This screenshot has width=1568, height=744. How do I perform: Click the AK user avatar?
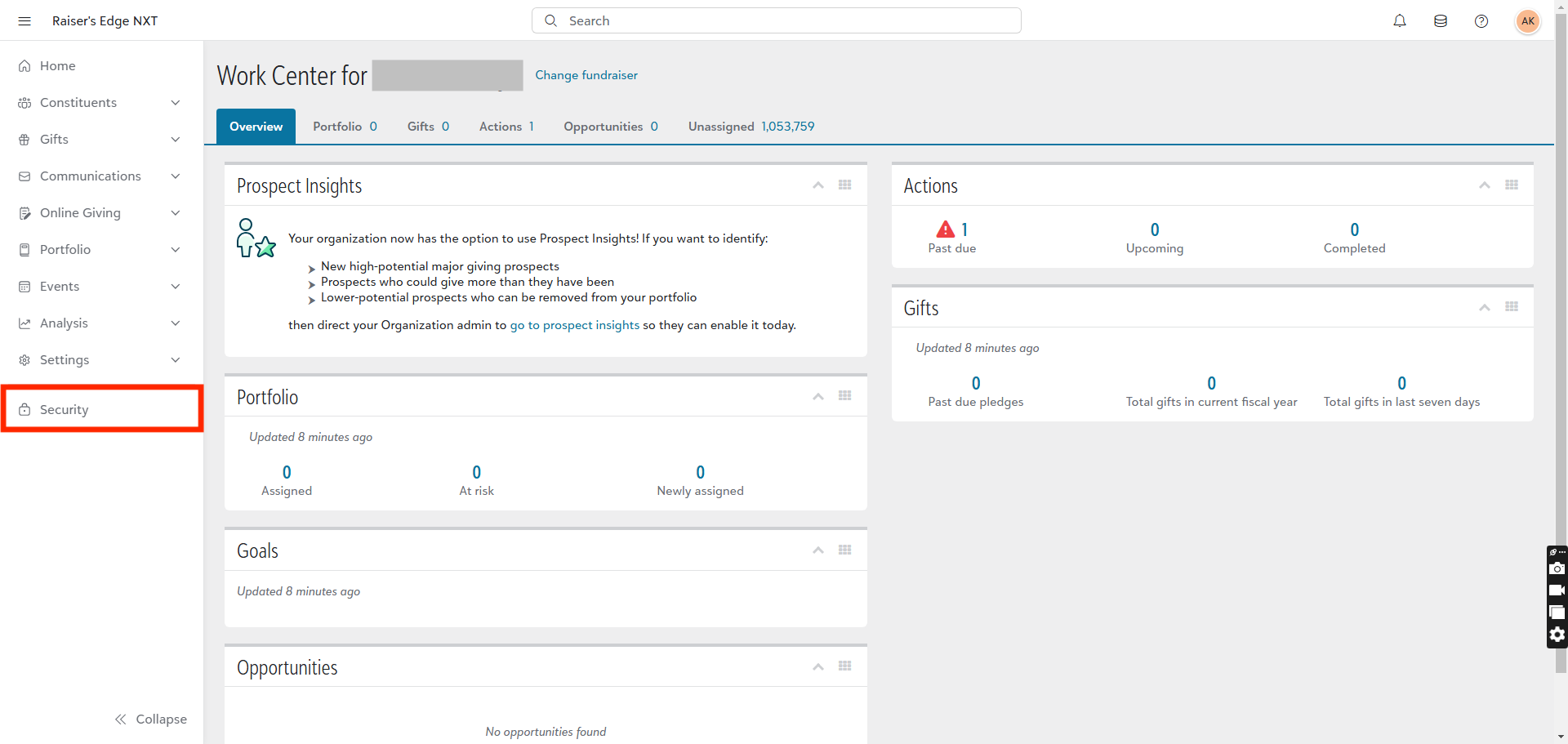coord(1528,21)
